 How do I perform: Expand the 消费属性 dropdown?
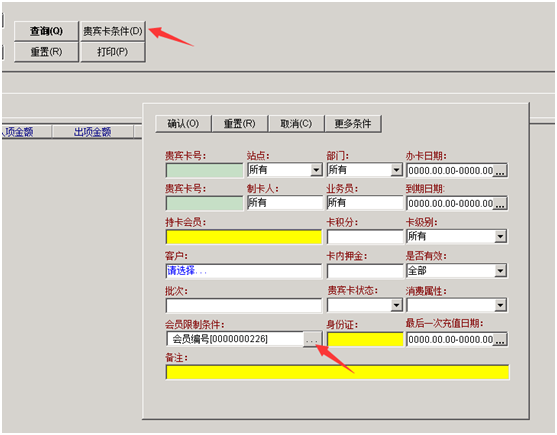[500, 305]
